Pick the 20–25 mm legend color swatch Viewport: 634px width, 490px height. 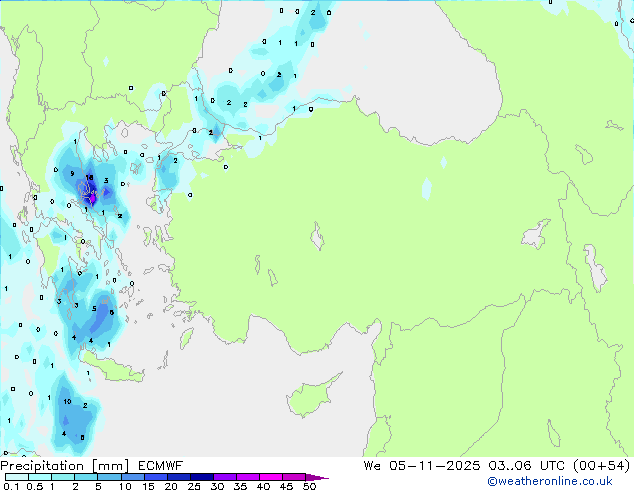[179, 477]
